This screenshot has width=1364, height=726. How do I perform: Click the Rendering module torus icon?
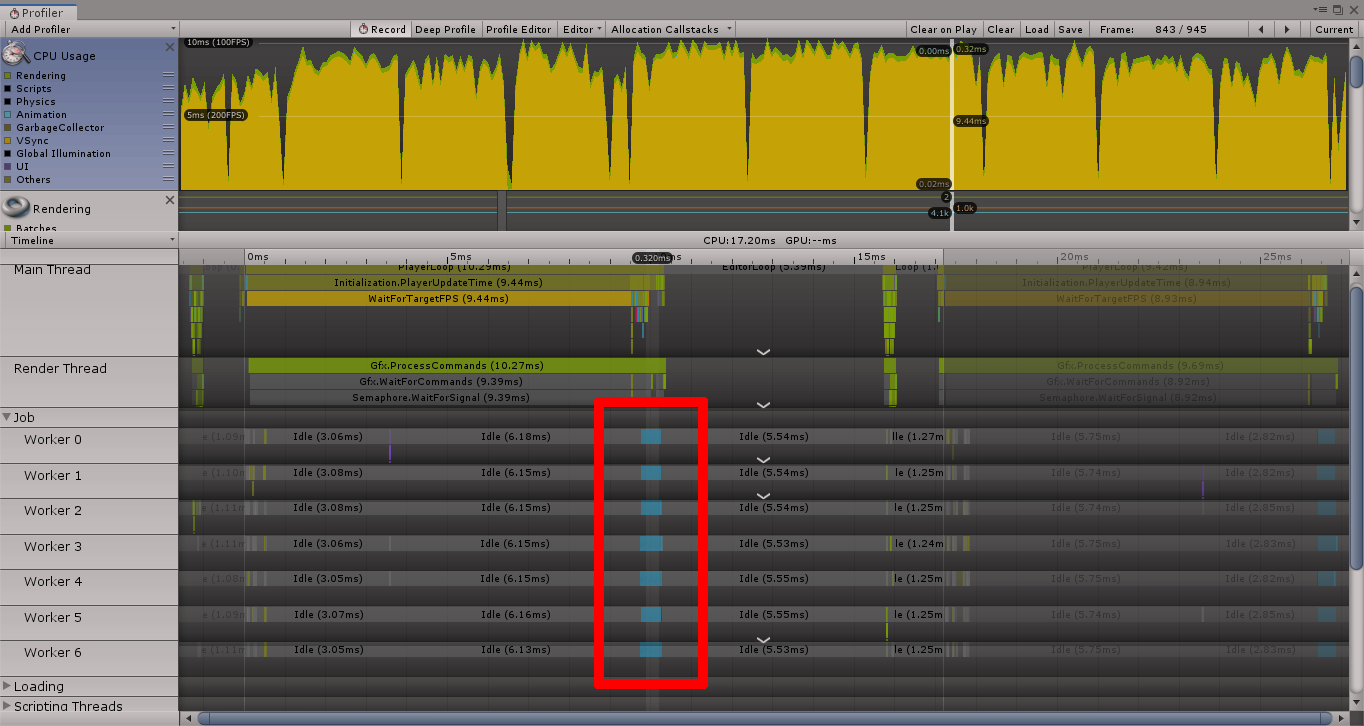click(15, 208)
